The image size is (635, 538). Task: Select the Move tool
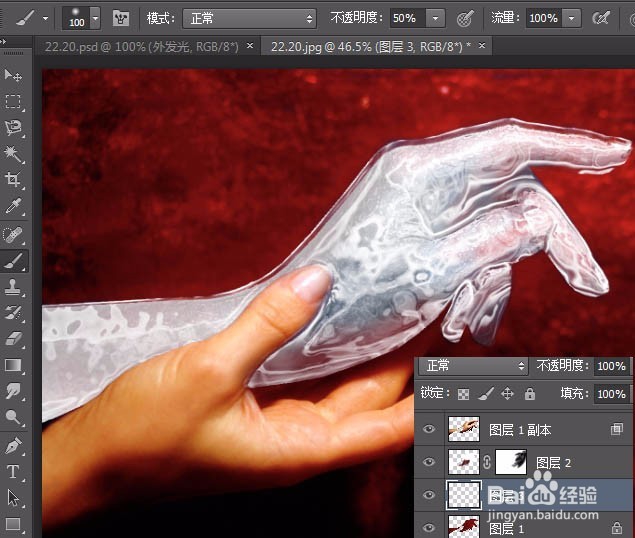coord(13,75)
